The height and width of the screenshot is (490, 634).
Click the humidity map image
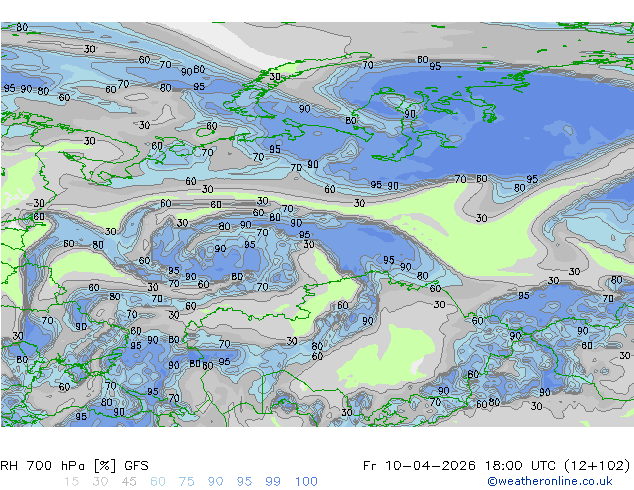point(317,224)
